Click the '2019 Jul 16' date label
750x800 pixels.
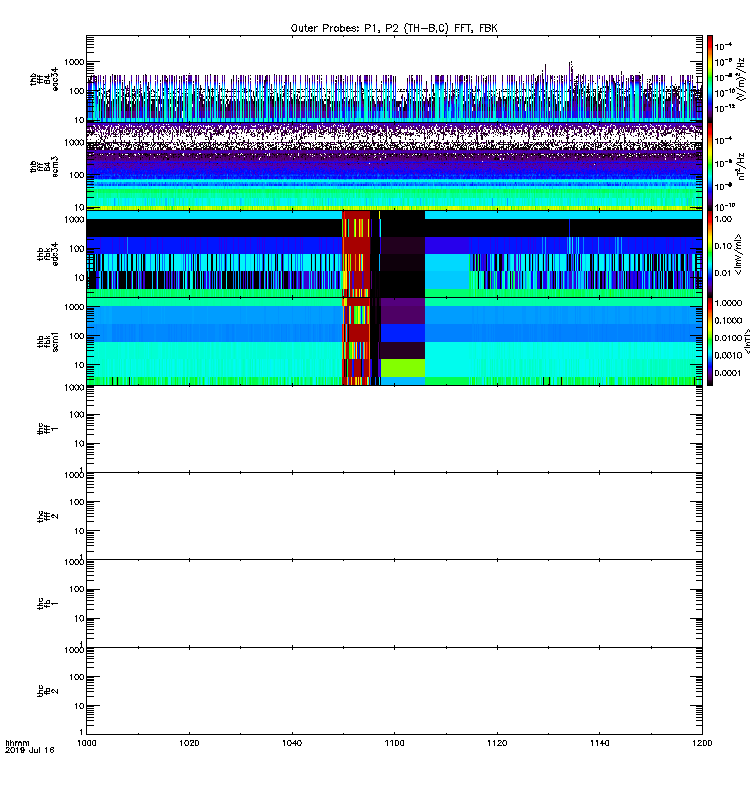[30, 750]
